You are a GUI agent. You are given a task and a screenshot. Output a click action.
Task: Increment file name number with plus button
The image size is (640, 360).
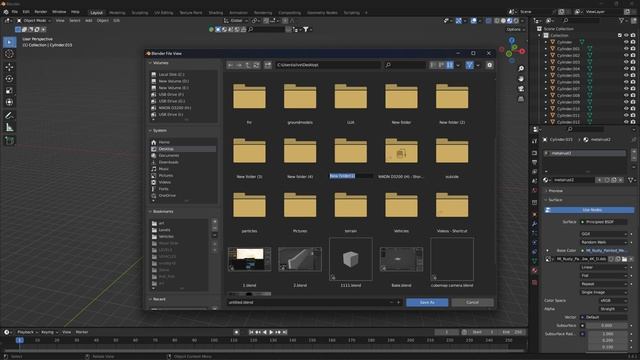click(x=399, y=302)
